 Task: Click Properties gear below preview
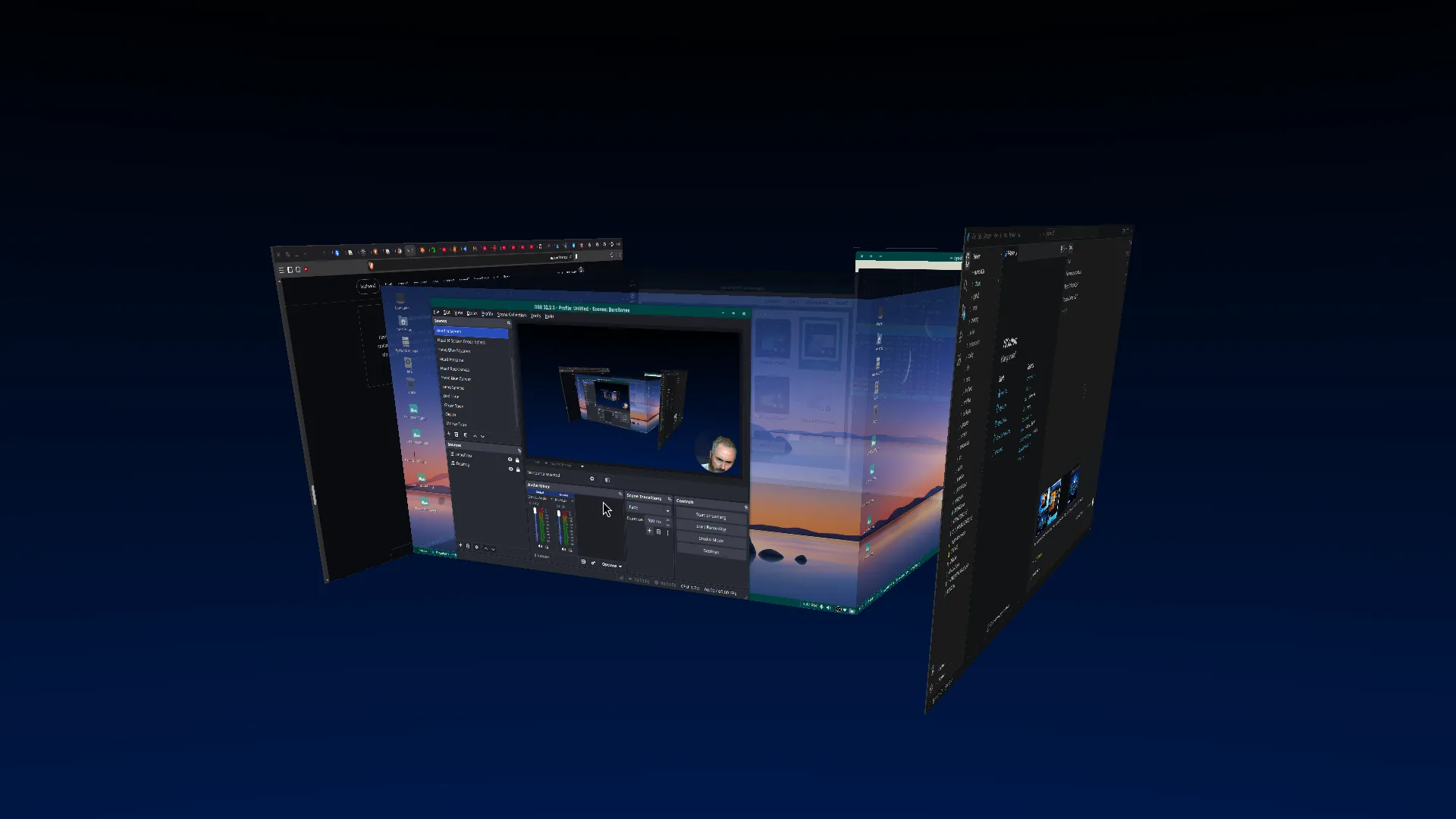tap(591, 479)
